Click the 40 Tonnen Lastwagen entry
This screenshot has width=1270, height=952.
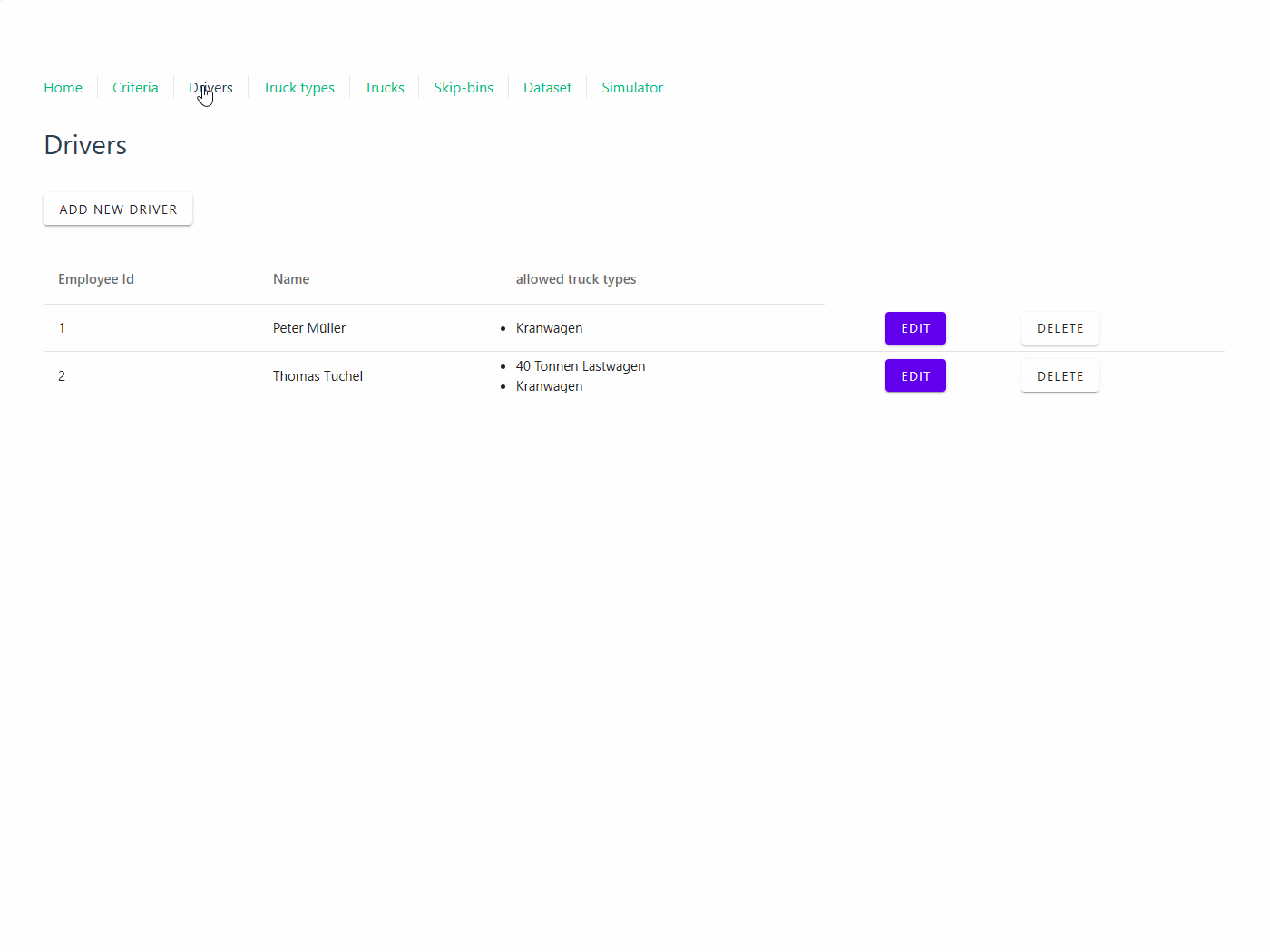point(581,366)
